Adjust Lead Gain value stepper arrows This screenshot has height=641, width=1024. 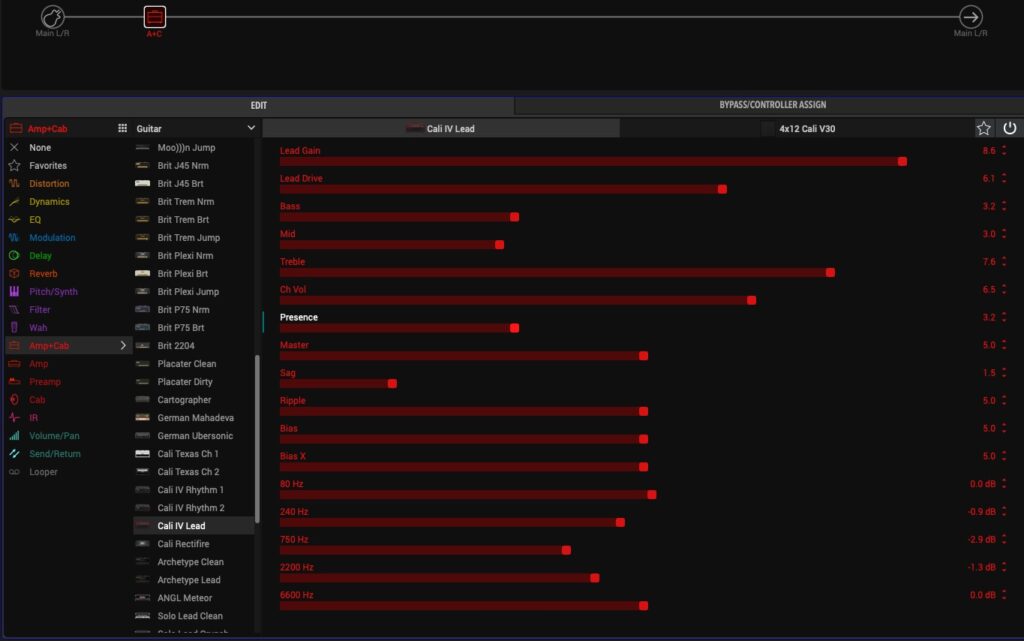tap(1004, 151)
